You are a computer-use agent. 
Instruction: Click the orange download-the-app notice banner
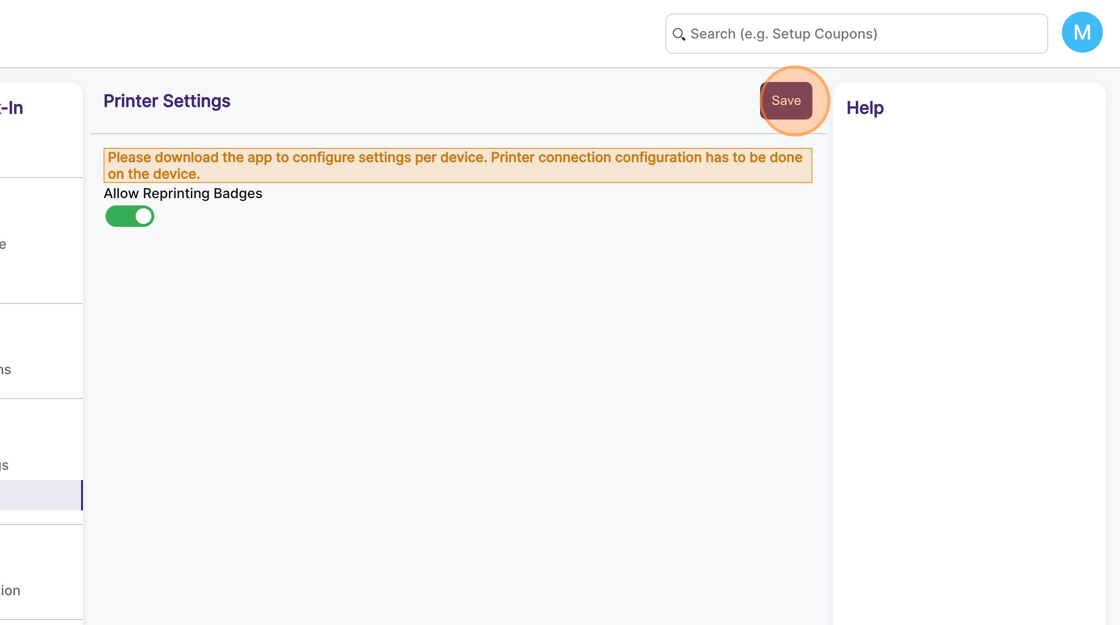click(457, 158)
